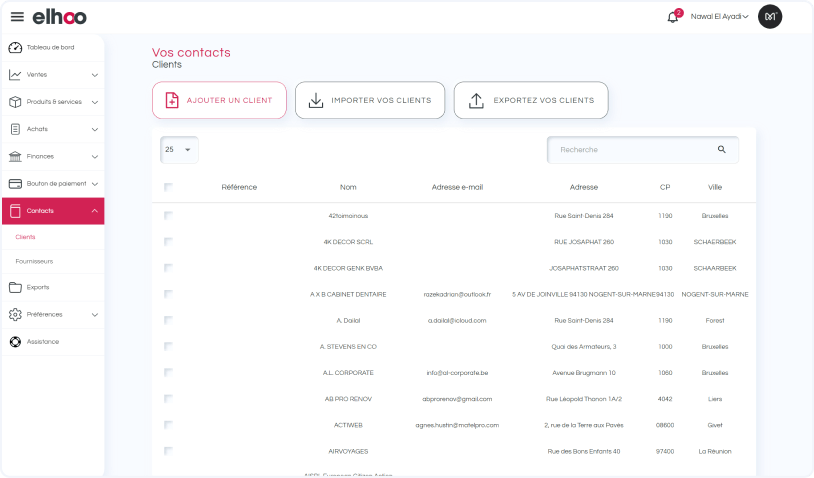
Task: Click the Exports folder icon
Action: [x=15, y=287]
